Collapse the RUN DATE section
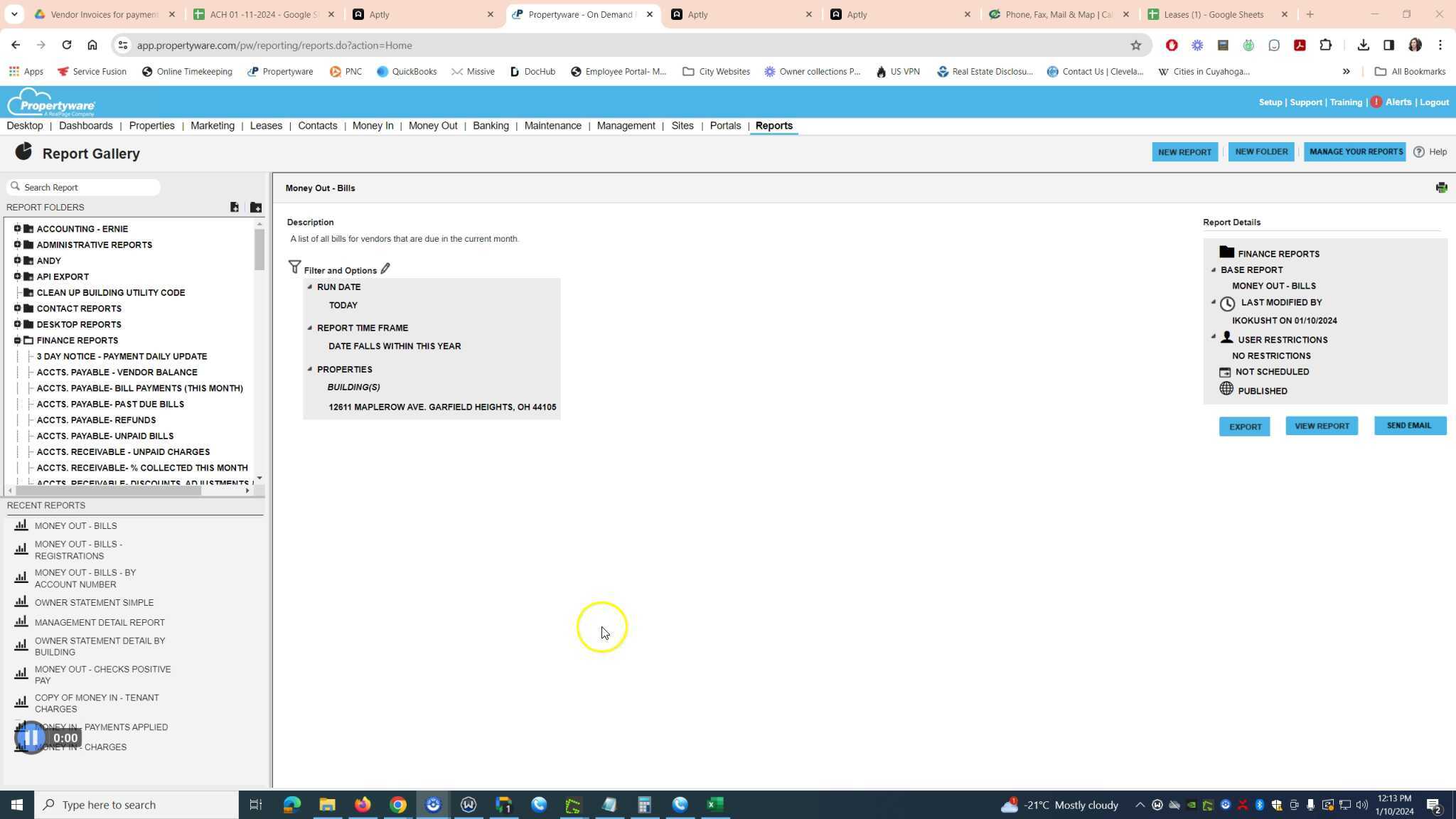 tap(310, 287)
